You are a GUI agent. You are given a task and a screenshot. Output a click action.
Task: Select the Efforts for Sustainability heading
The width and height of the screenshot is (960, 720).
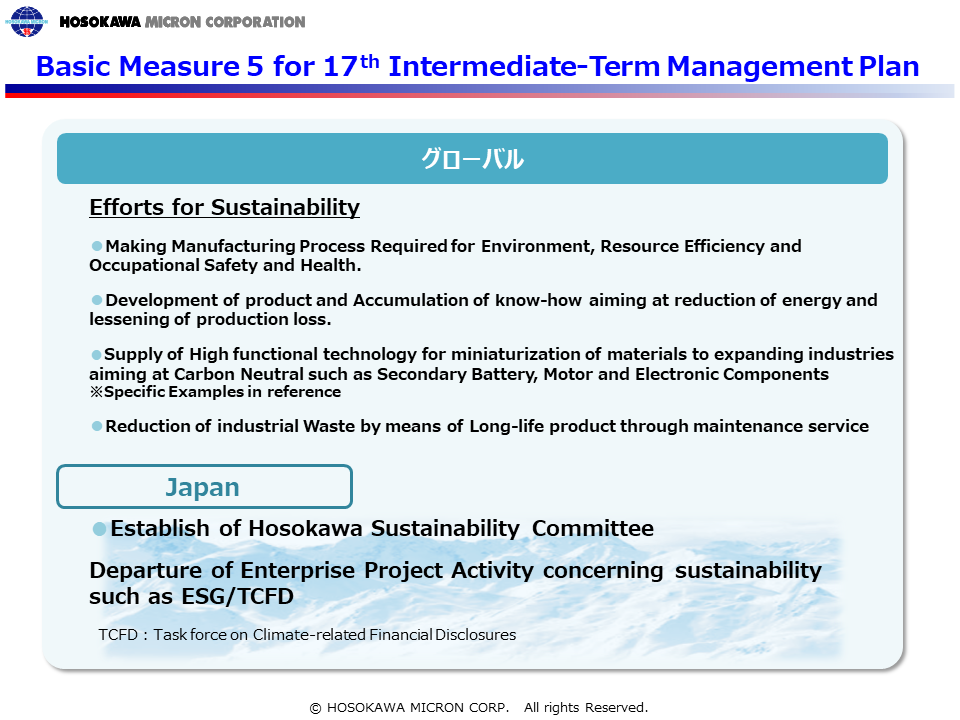tap(224, 207)
